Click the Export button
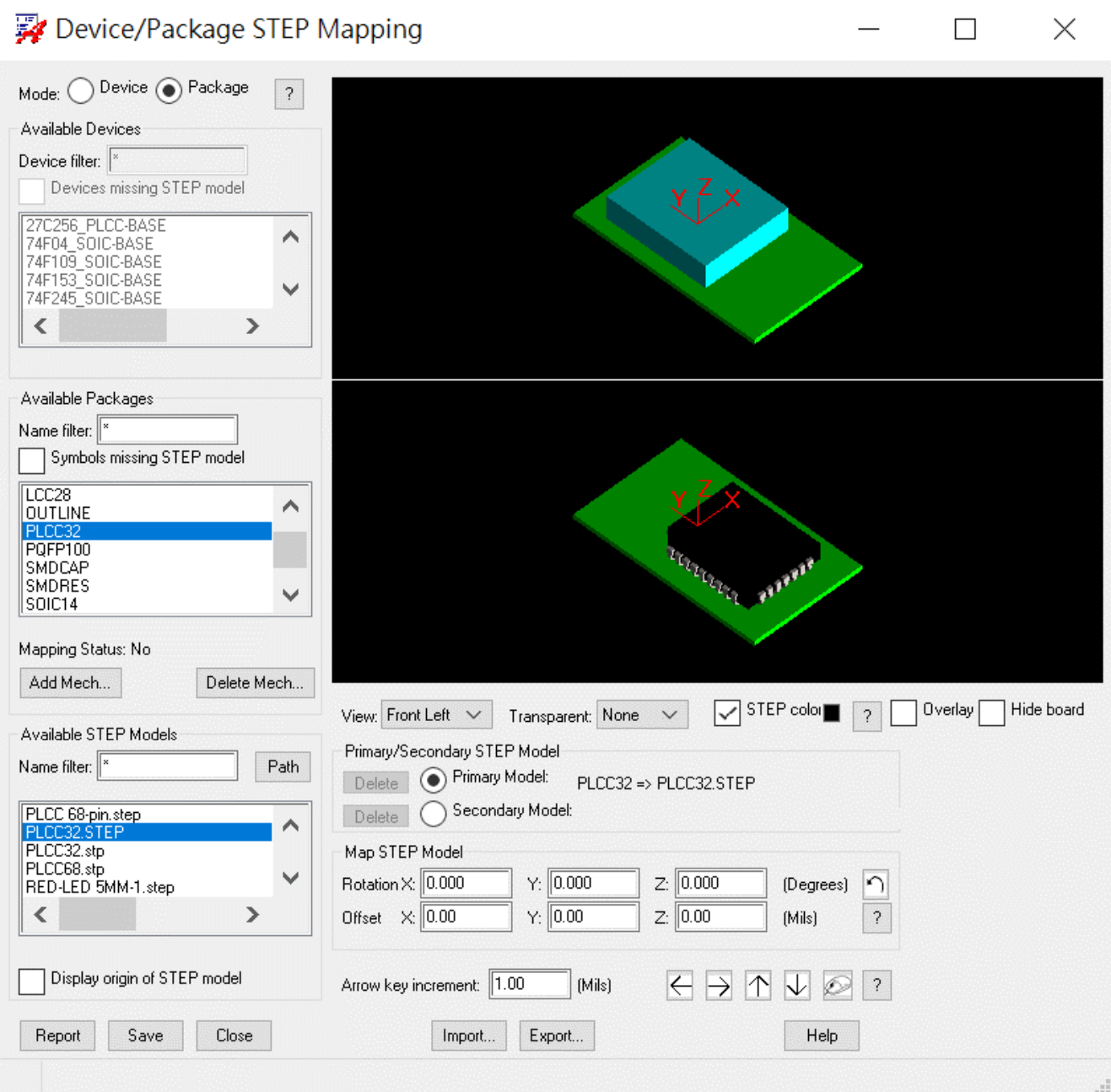1111x1092 pixels. (556, 1036)
